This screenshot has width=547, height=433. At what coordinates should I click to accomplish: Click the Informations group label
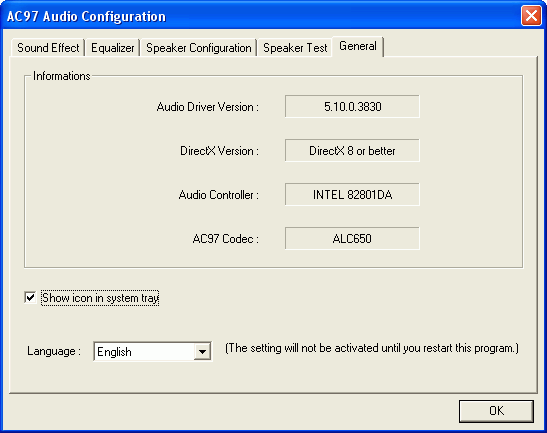(x=62, y=76)
